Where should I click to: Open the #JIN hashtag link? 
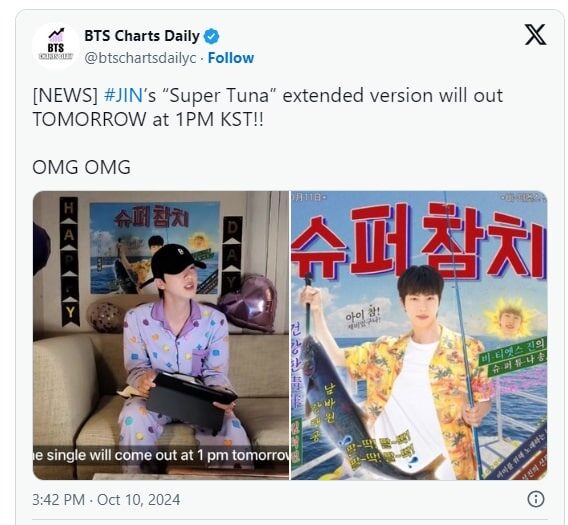(x=123, y=96)
